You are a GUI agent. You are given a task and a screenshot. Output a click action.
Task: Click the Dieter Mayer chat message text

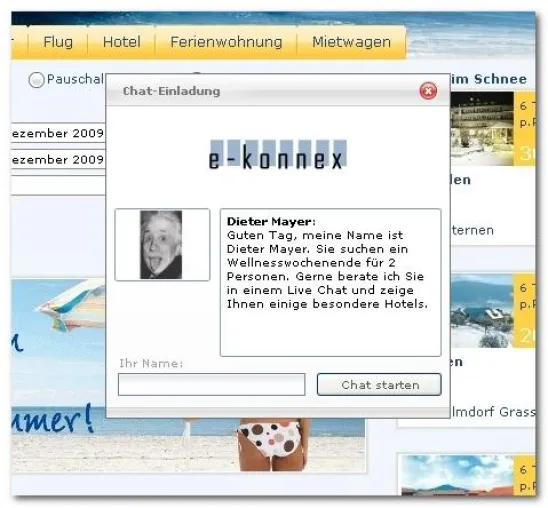327,263
